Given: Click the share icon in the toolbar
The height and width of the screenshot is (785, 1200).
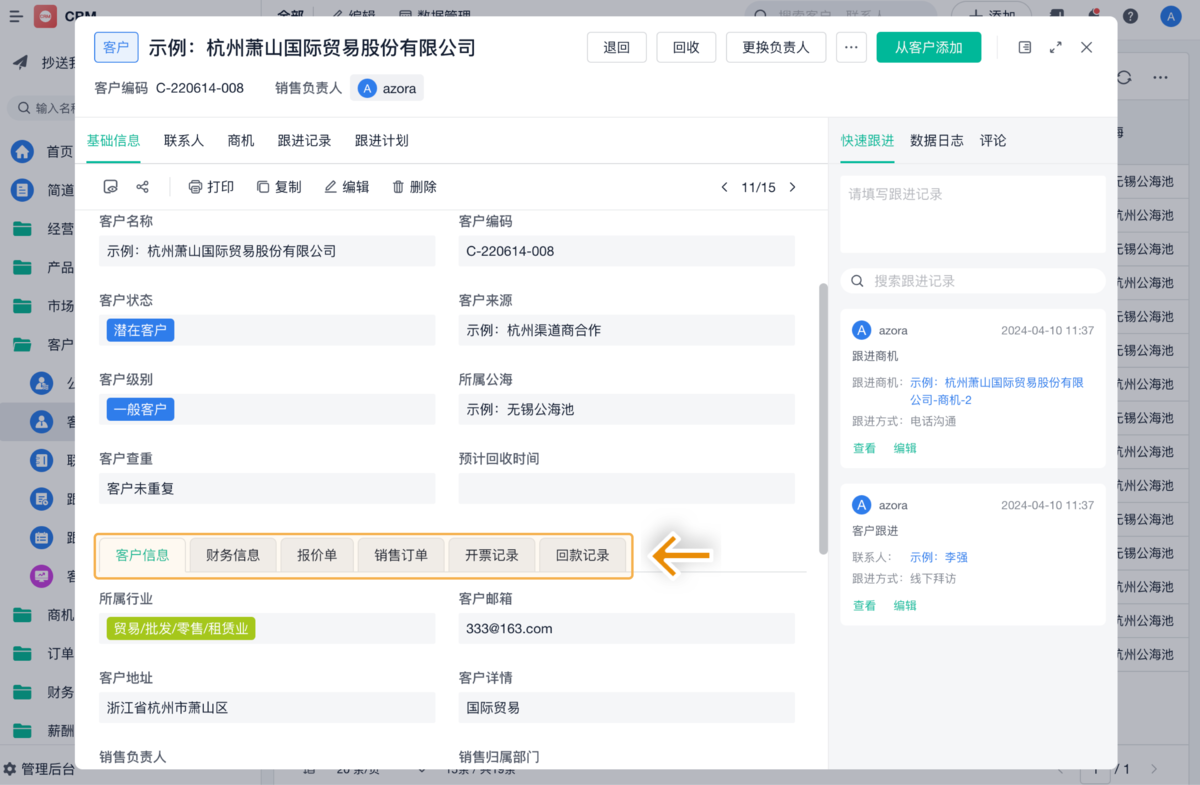Looking at the screenshot, I should [x=142, y=187].
